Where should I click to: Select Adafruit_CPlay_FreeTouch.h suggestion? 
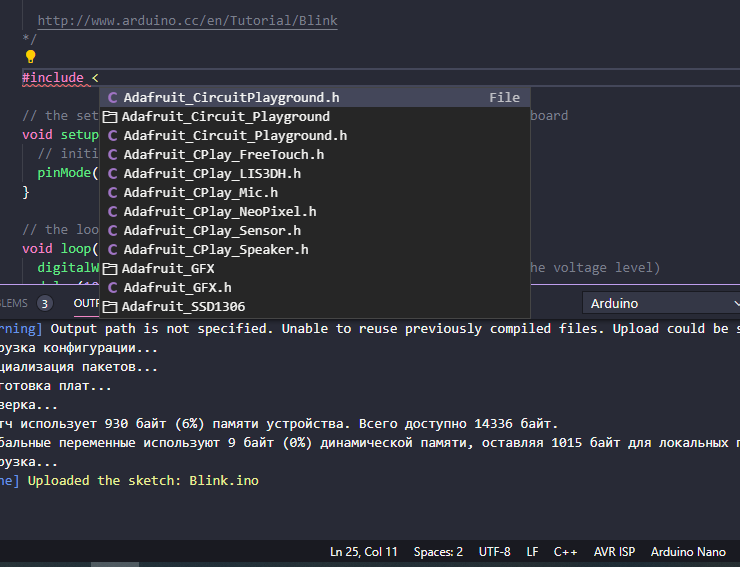pyautogui.click(x=315, y=154)
